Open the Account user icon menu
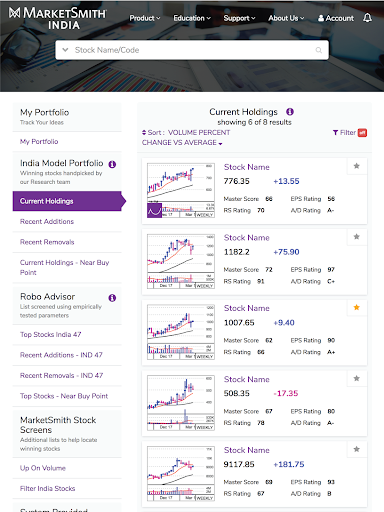This screenshot has height=512, width=384. pos(336,18)
